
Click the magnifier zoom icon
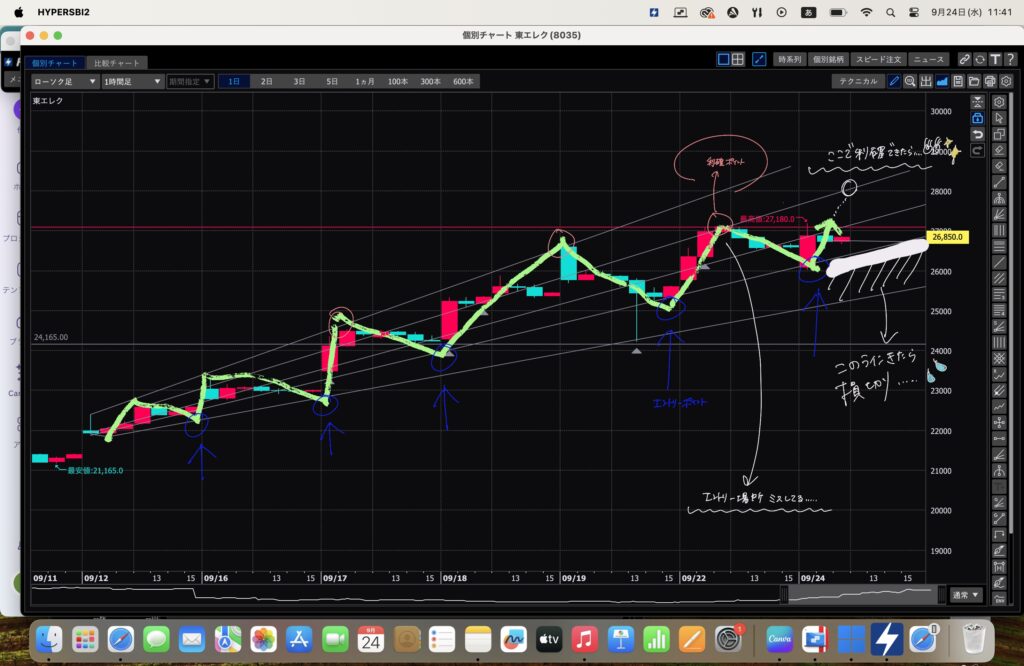click(x=910, y=81)
